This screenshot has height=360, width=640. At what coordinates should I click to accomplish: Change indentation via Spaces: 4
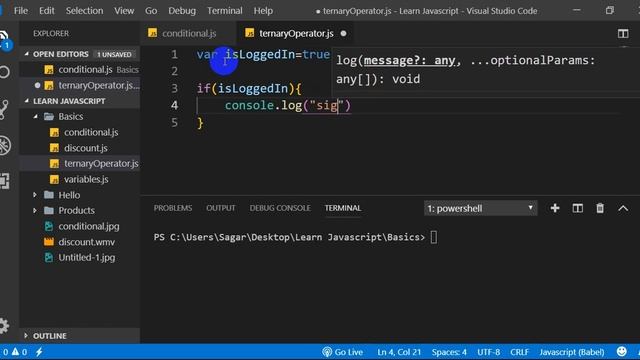coord(449,352)
